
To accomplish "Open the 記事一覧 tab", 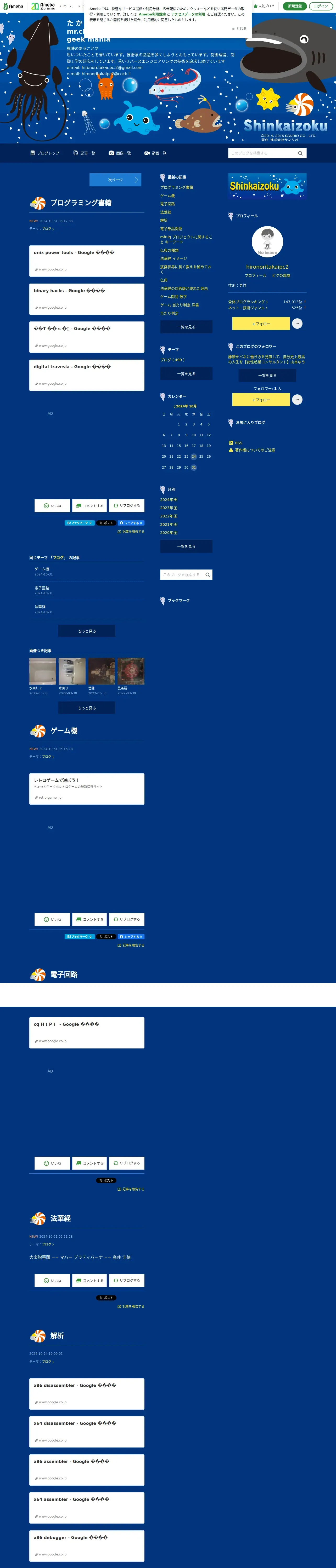I will 84,153.
